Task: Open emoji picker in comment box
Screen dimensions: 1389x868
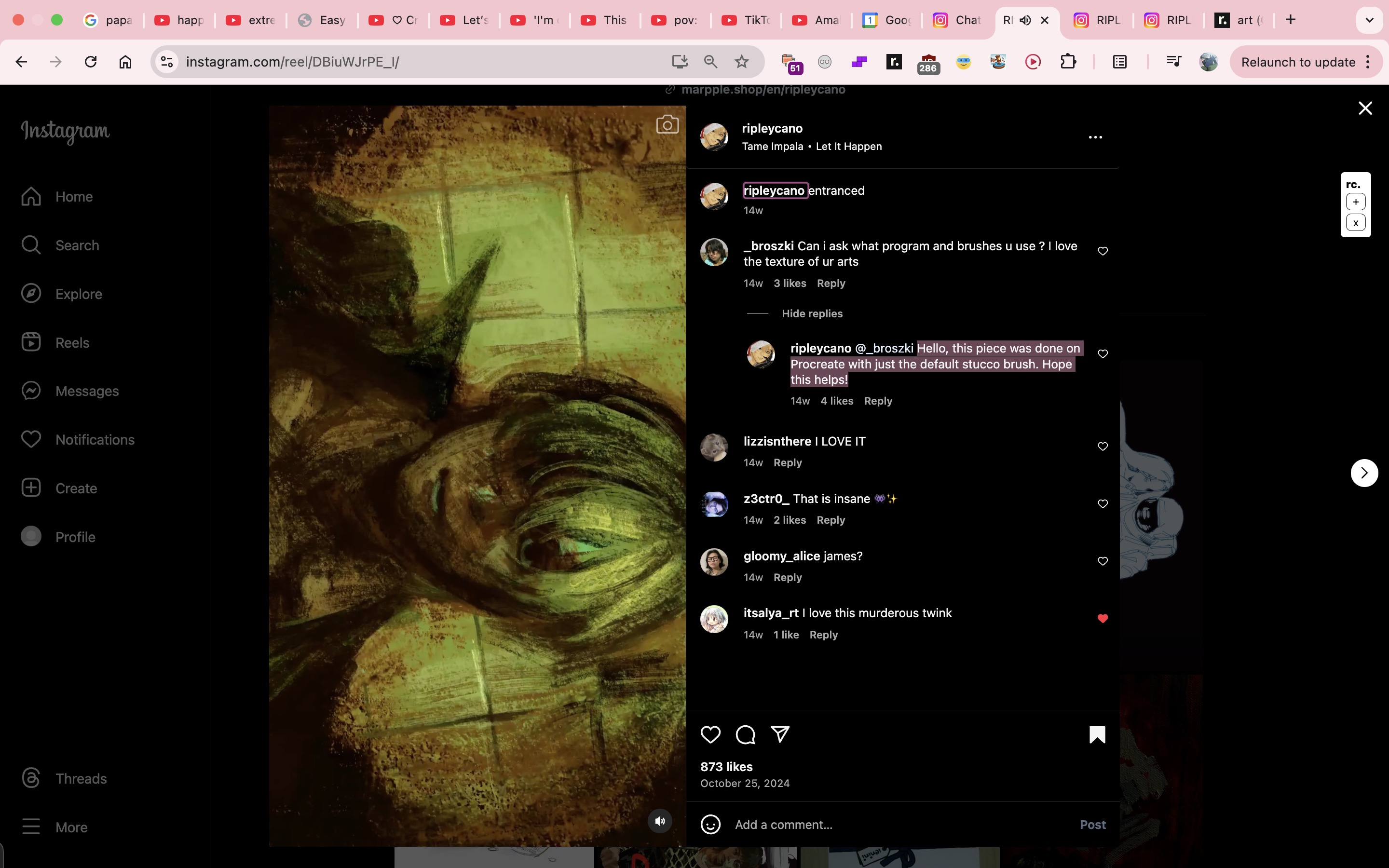Action: (710, 825)
